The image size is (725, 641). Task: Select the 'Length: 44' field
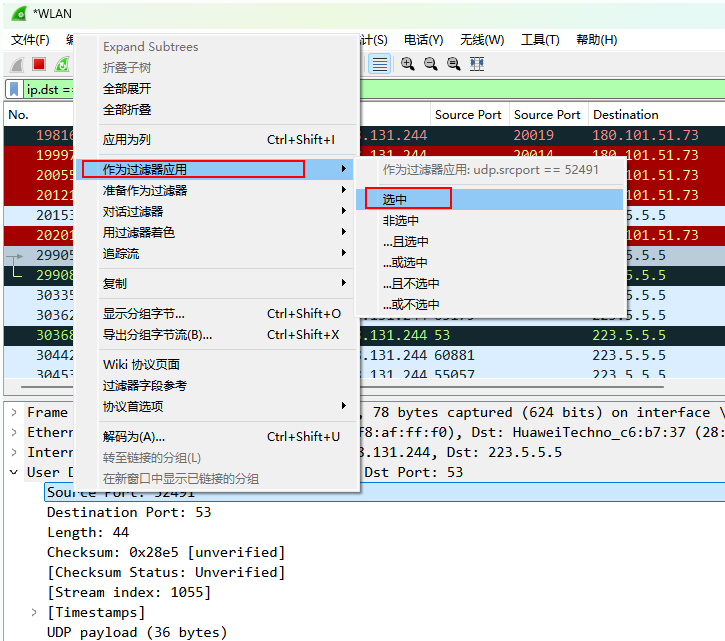[88, 532]
